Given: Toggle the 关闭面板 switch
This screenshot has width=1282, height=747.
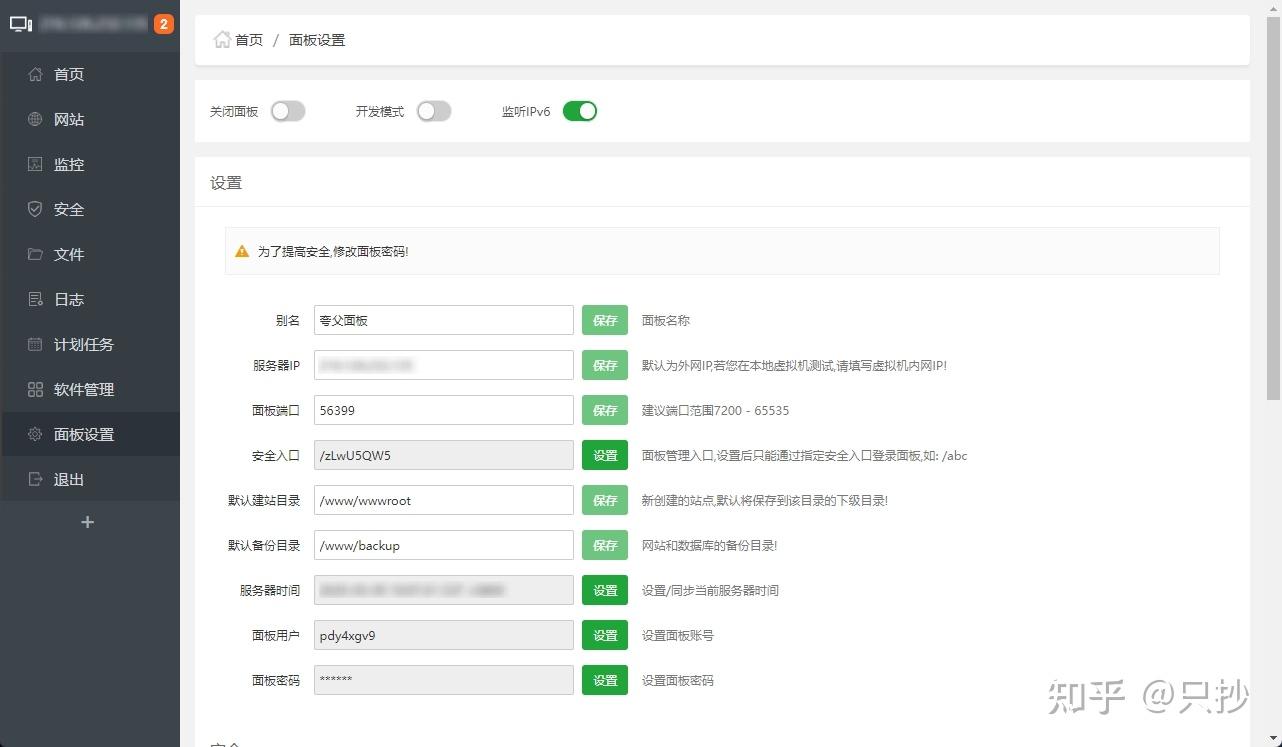Looking at the screenshot, I should [x=288, y=111].
